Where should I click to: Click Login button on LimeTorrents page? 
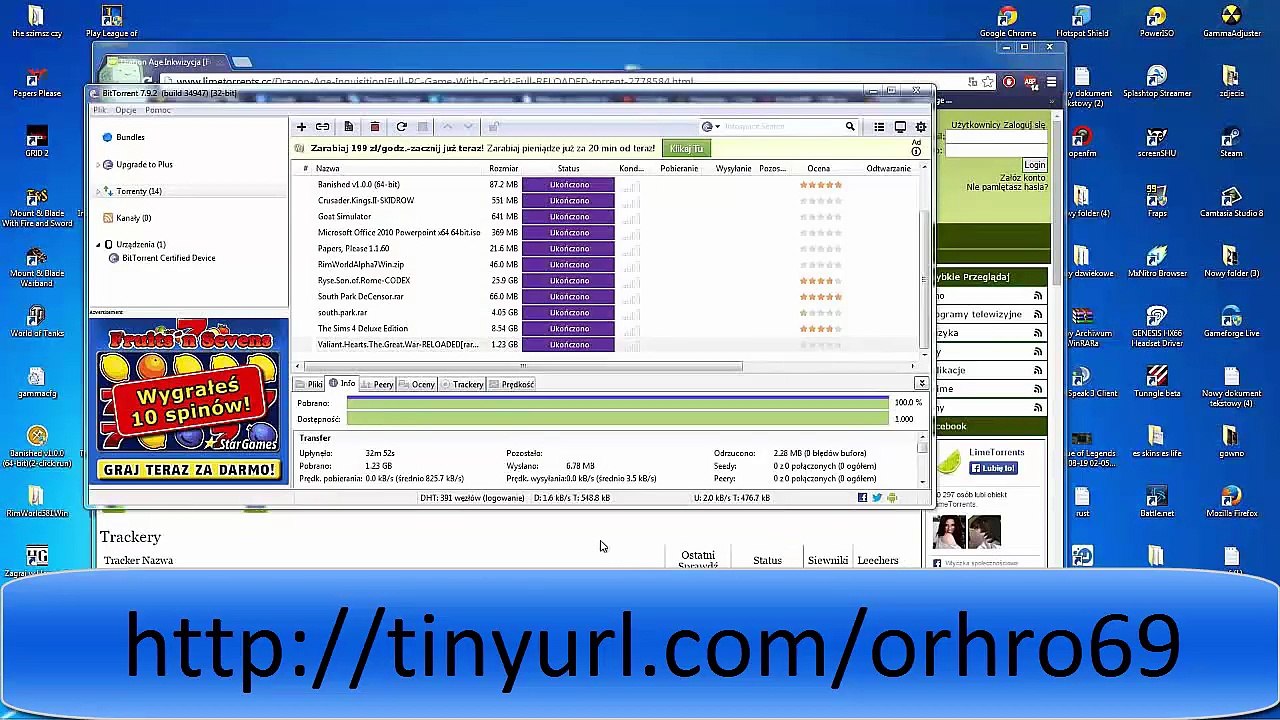(x=1034, y=165)
